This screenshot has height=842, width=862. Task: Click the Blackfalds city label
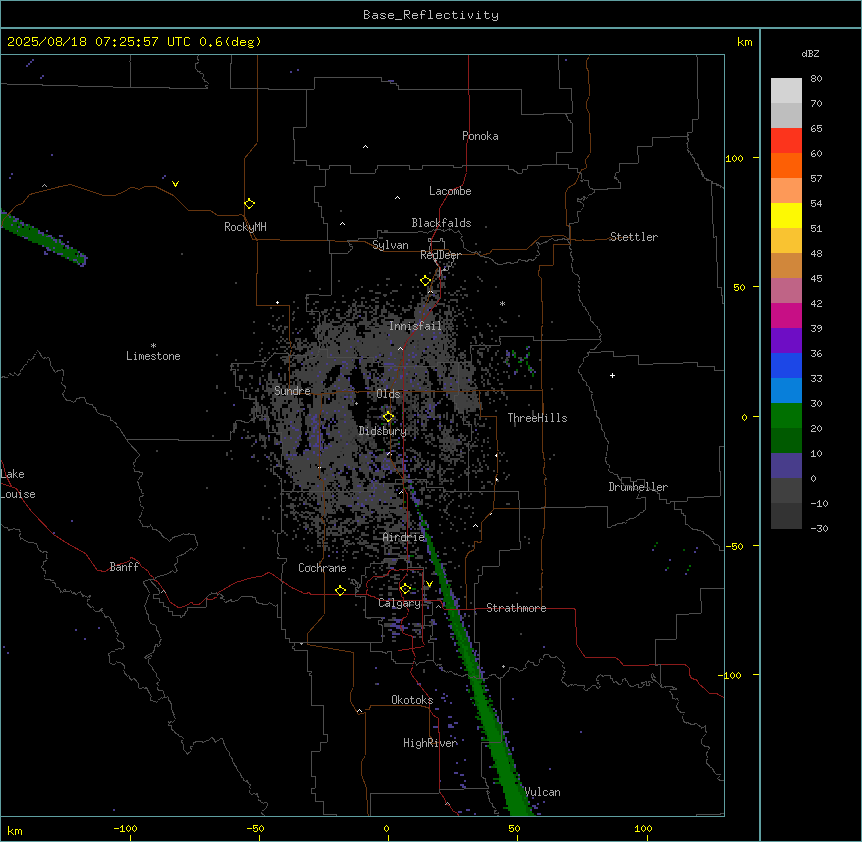(441, 223)
